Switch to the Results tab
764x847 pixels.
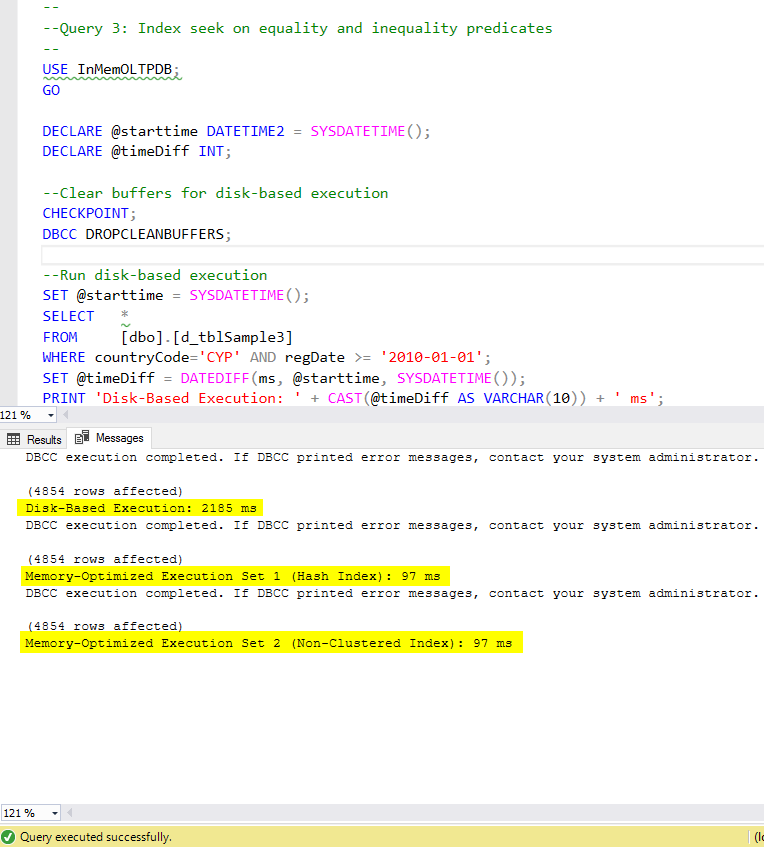tap(33, 439)
